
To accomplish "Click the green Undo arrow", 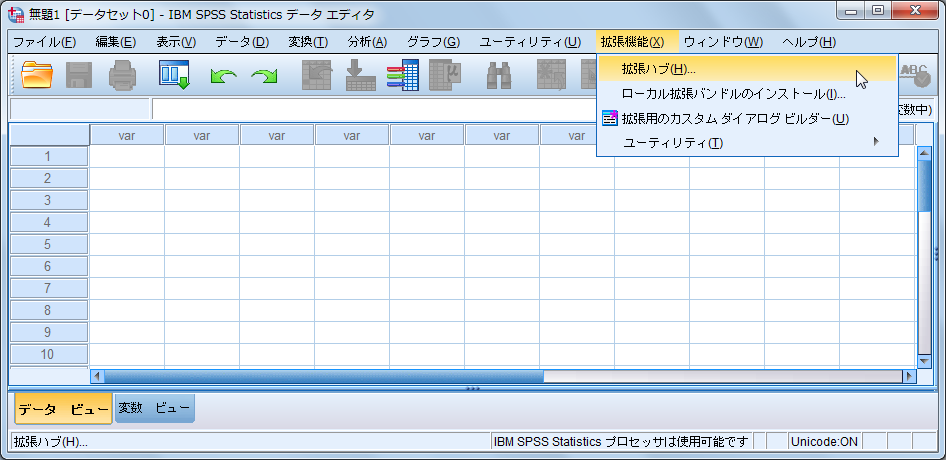I will (223, 75).
